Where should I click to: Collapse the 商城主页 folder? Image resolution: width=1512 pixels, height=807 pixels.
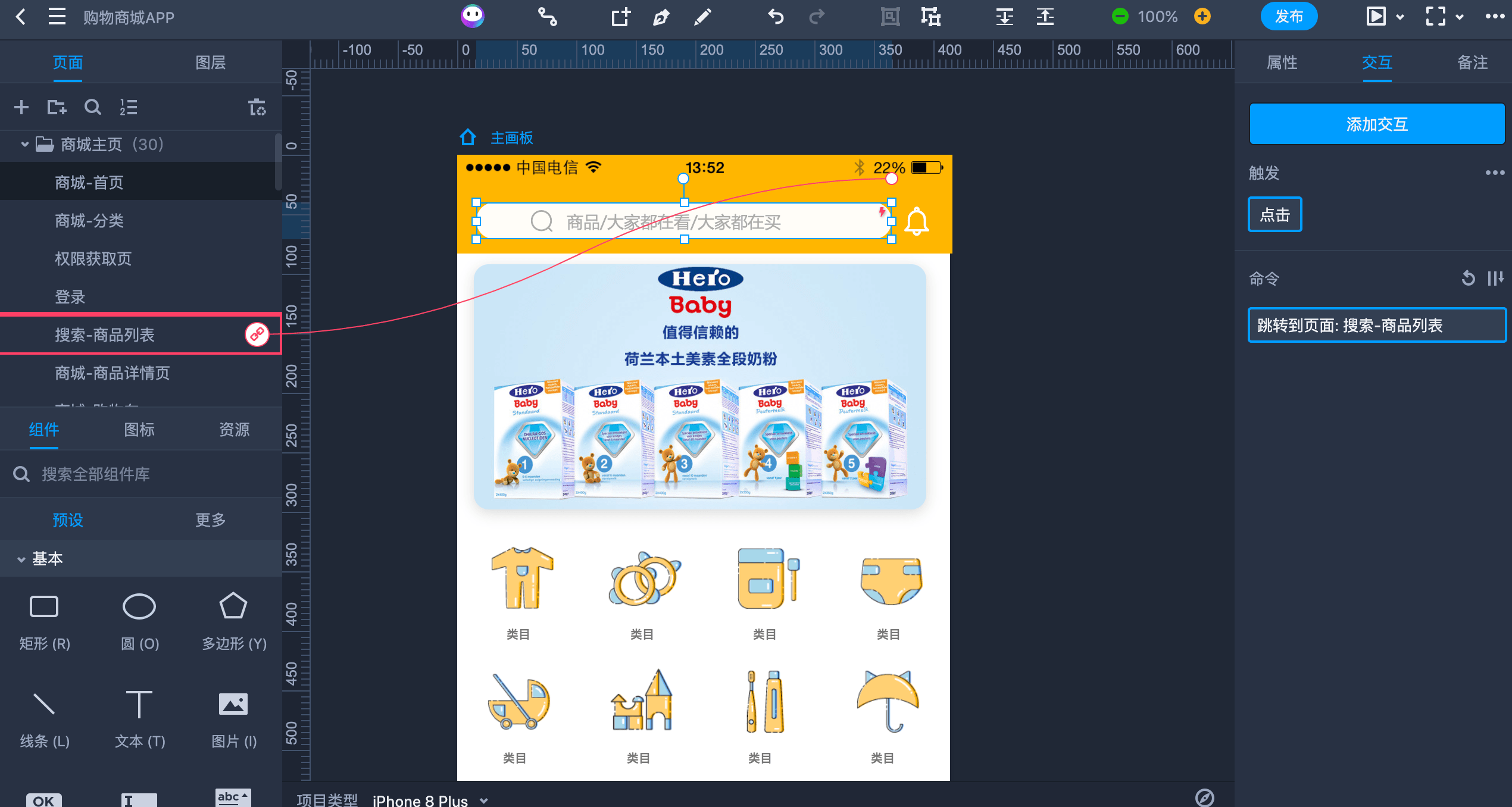(24, 145)
